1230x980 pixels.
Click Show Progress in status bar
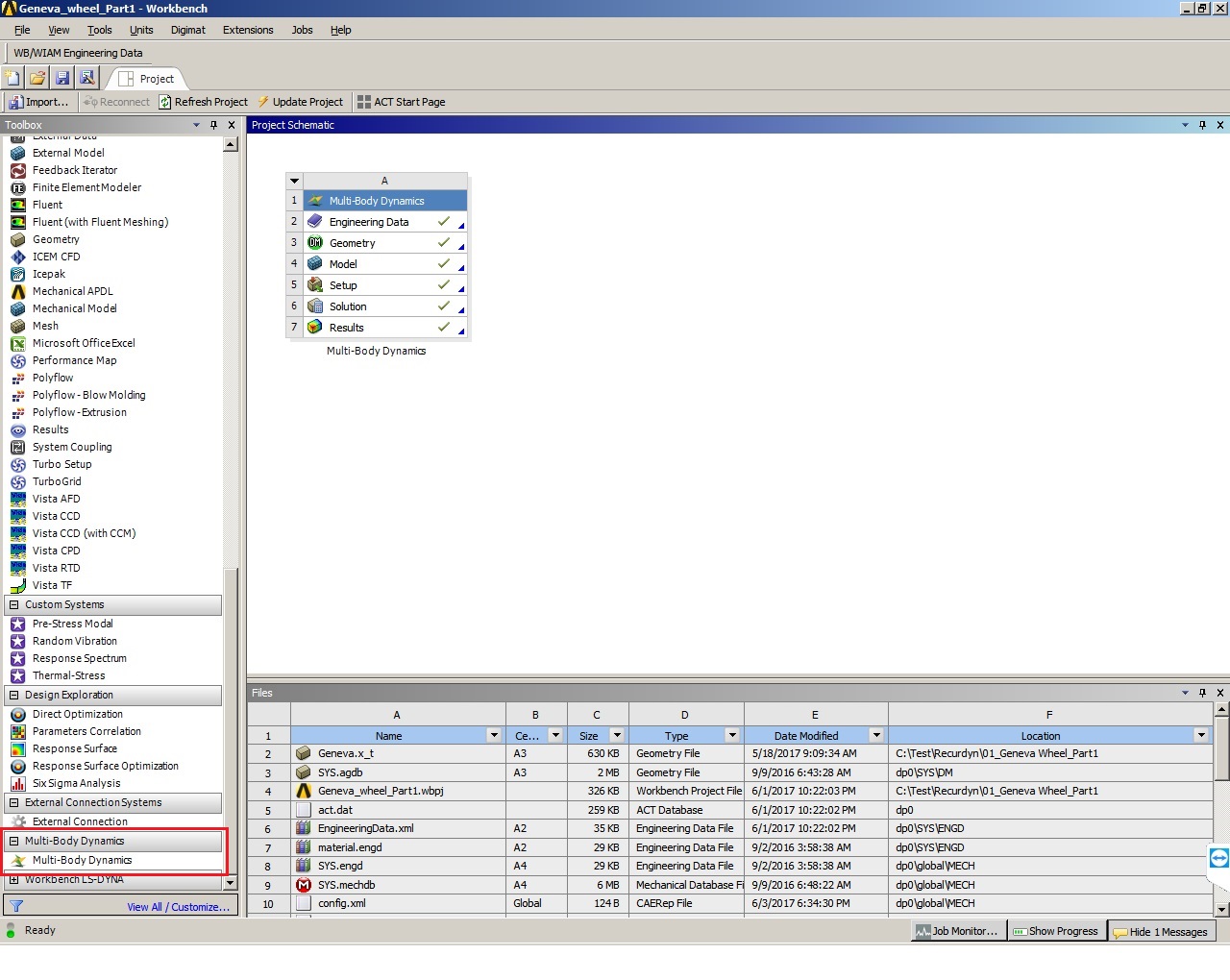coord(1056,931)
